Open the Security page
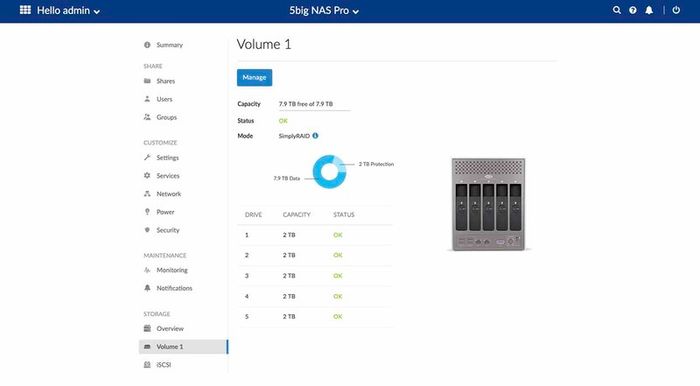700x386 pixels. [168, 230]
